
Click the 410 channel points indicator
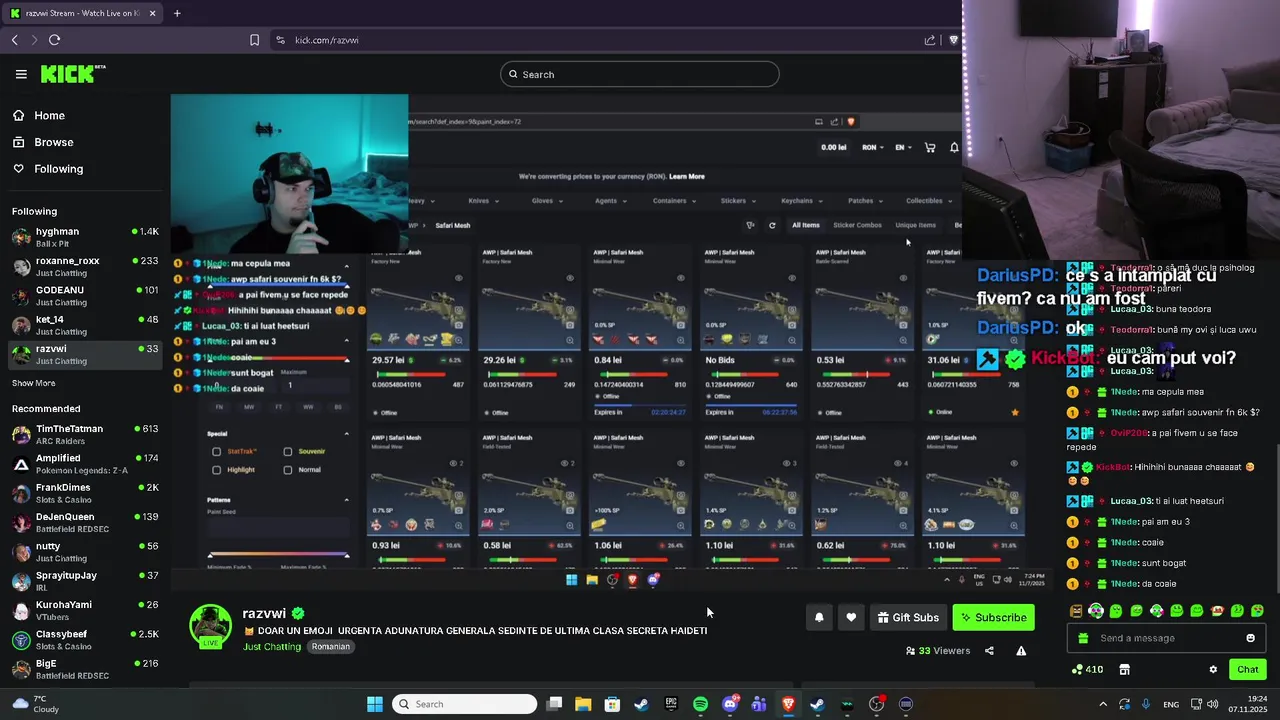coord(1087,670)
